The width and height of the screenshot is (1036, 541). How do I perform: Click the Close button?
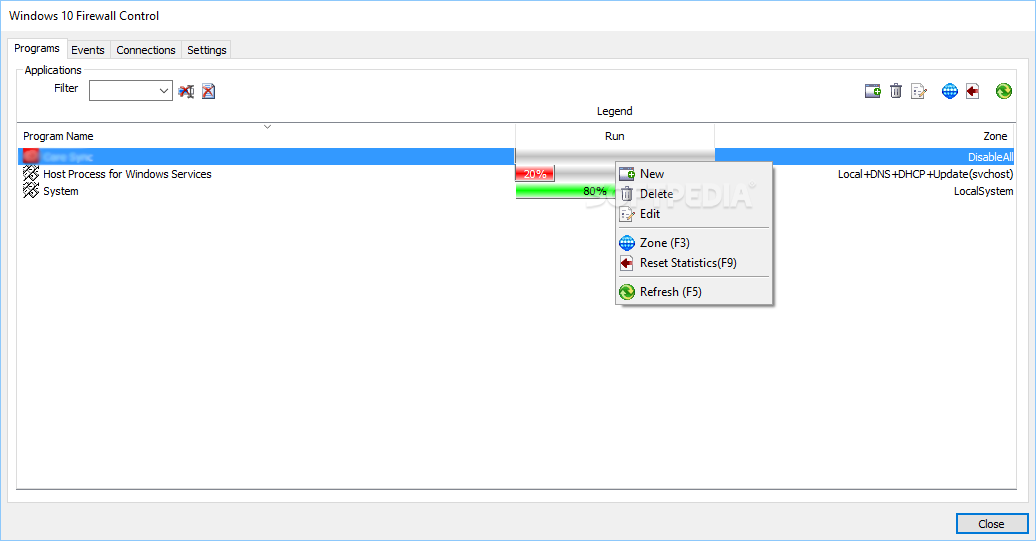point(992,524)
